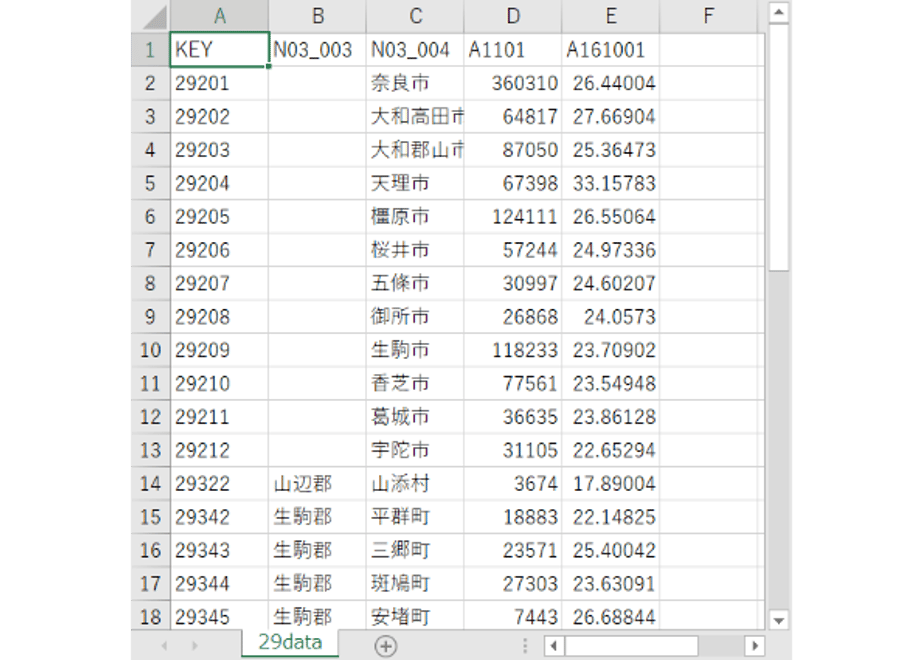Click the add new sheet plus icon
The width and height of the screenshot is (924, 660).
(385, 646)
